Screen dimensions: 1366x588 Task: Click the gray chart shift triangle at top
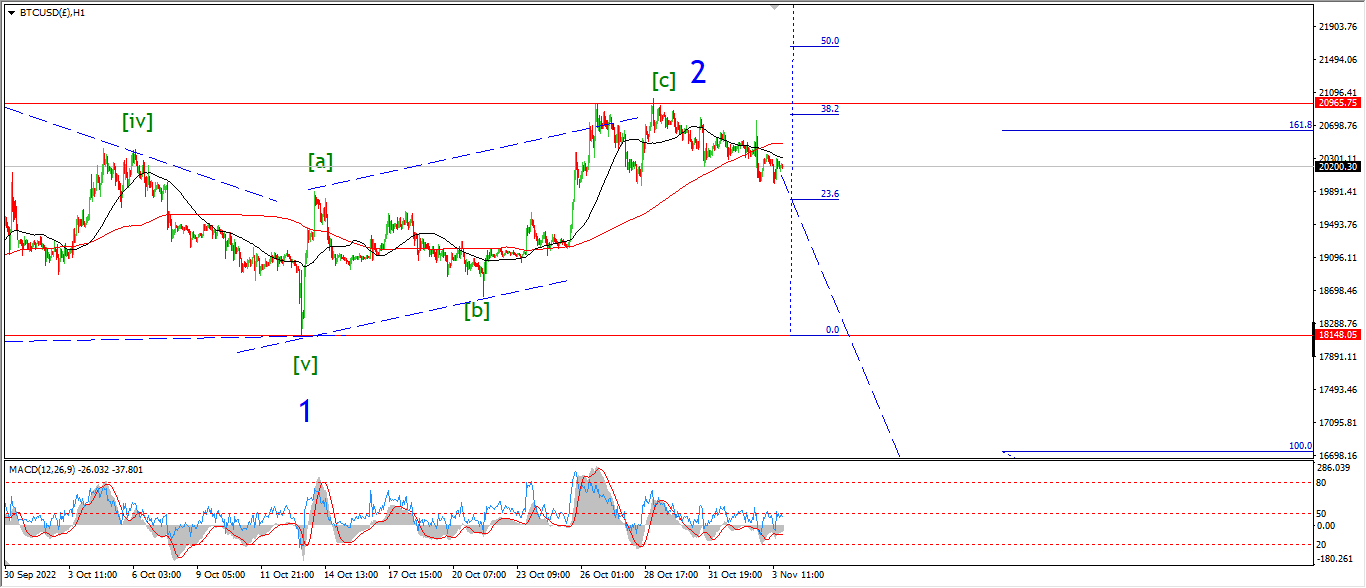point(774,7)
